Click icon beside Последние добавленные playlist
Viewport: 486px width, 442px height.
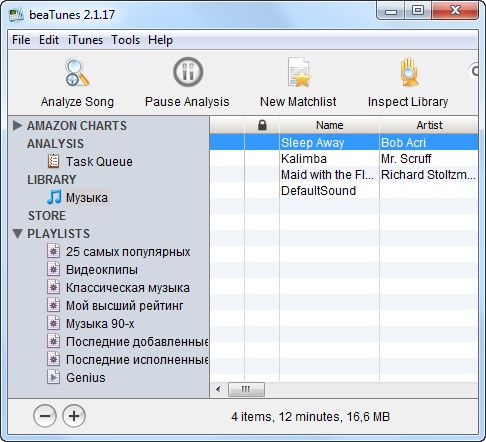click(53, 341)
